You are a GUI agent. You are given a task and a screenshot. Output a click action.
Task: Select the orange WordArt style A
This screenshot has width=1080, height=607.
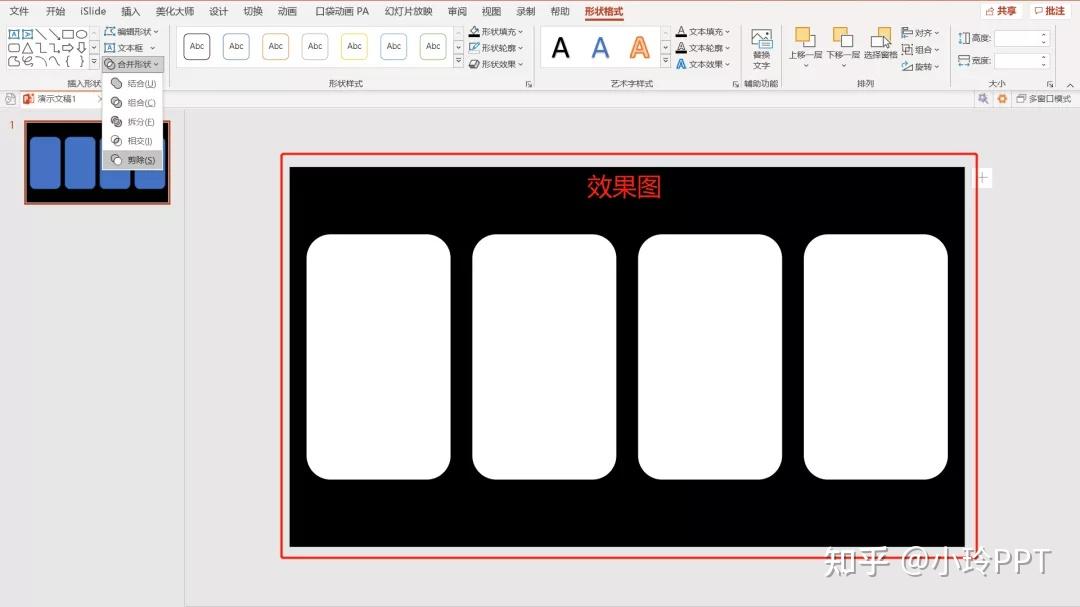coord(640,47)
